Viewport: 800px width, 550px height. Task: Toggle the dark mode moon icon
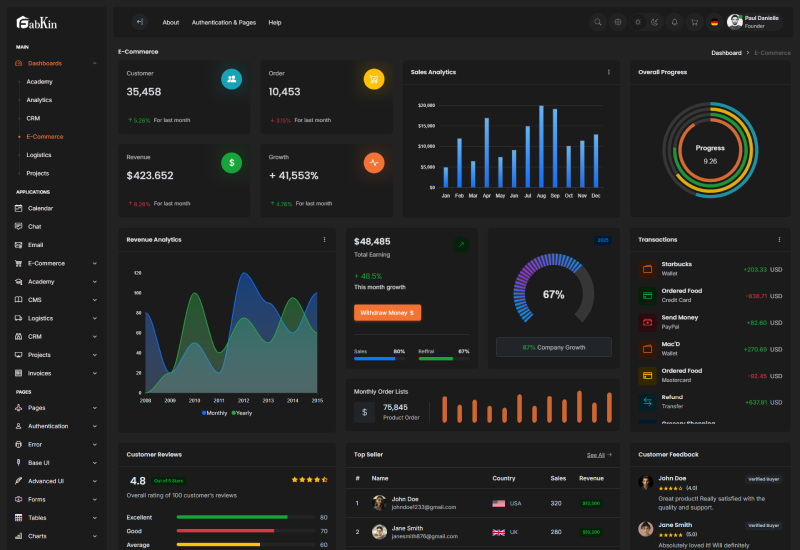point(654,22)
